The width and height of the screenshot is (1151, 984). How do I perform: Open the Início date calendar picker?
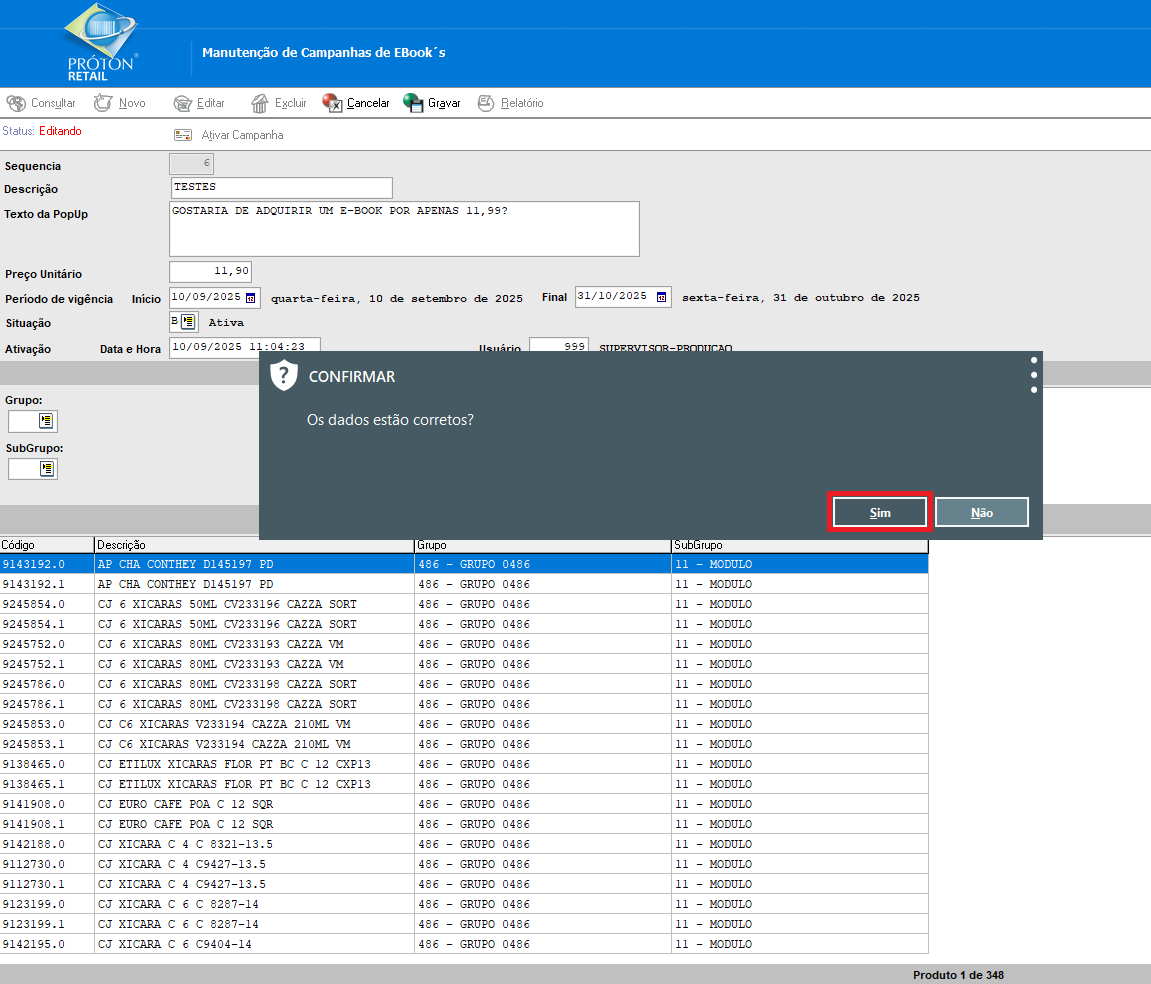(x=250, y=298)
